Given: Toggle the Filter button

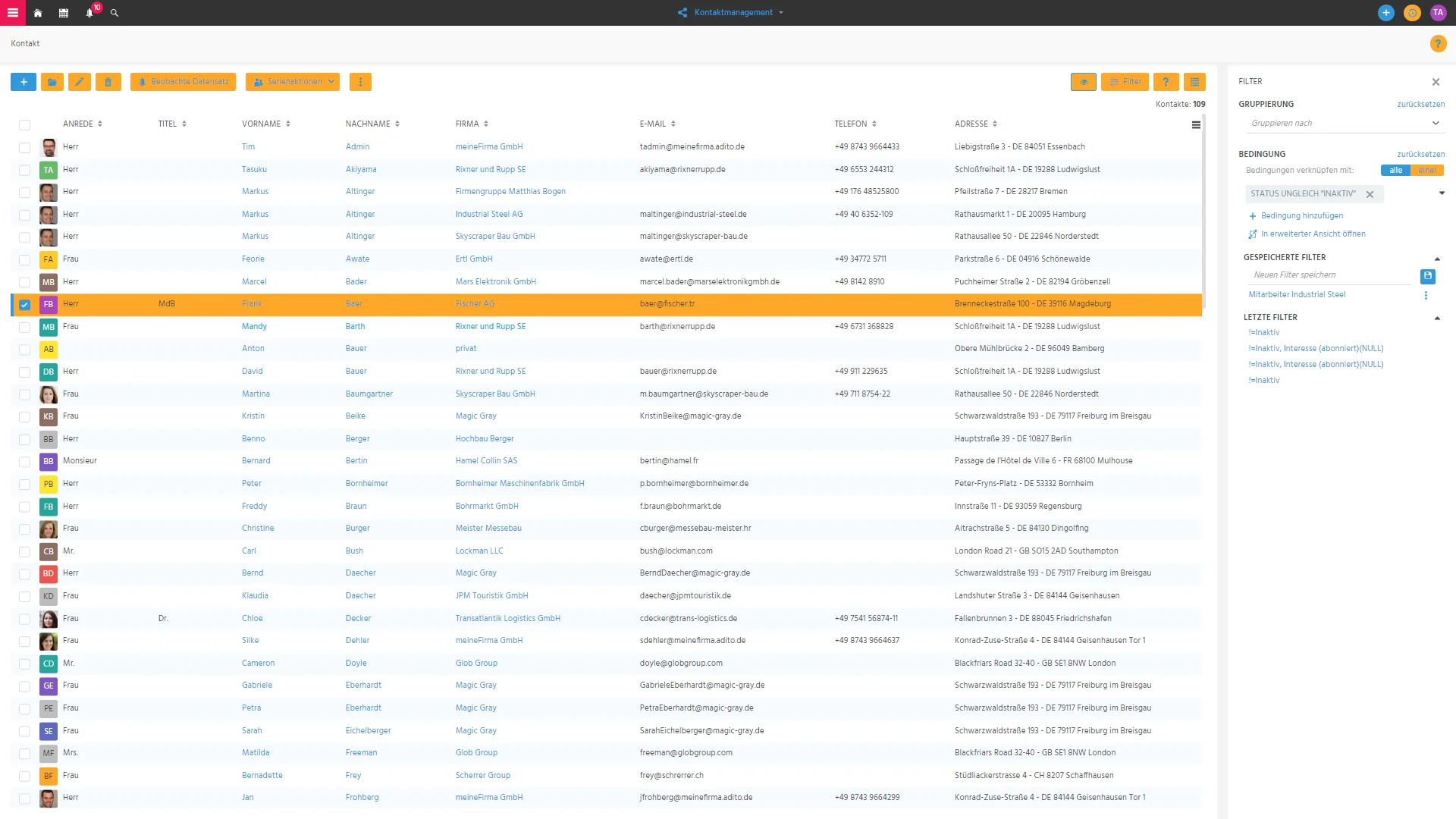Looking at the screenshot, I should pyautogui.click(x=1125, y=82).
